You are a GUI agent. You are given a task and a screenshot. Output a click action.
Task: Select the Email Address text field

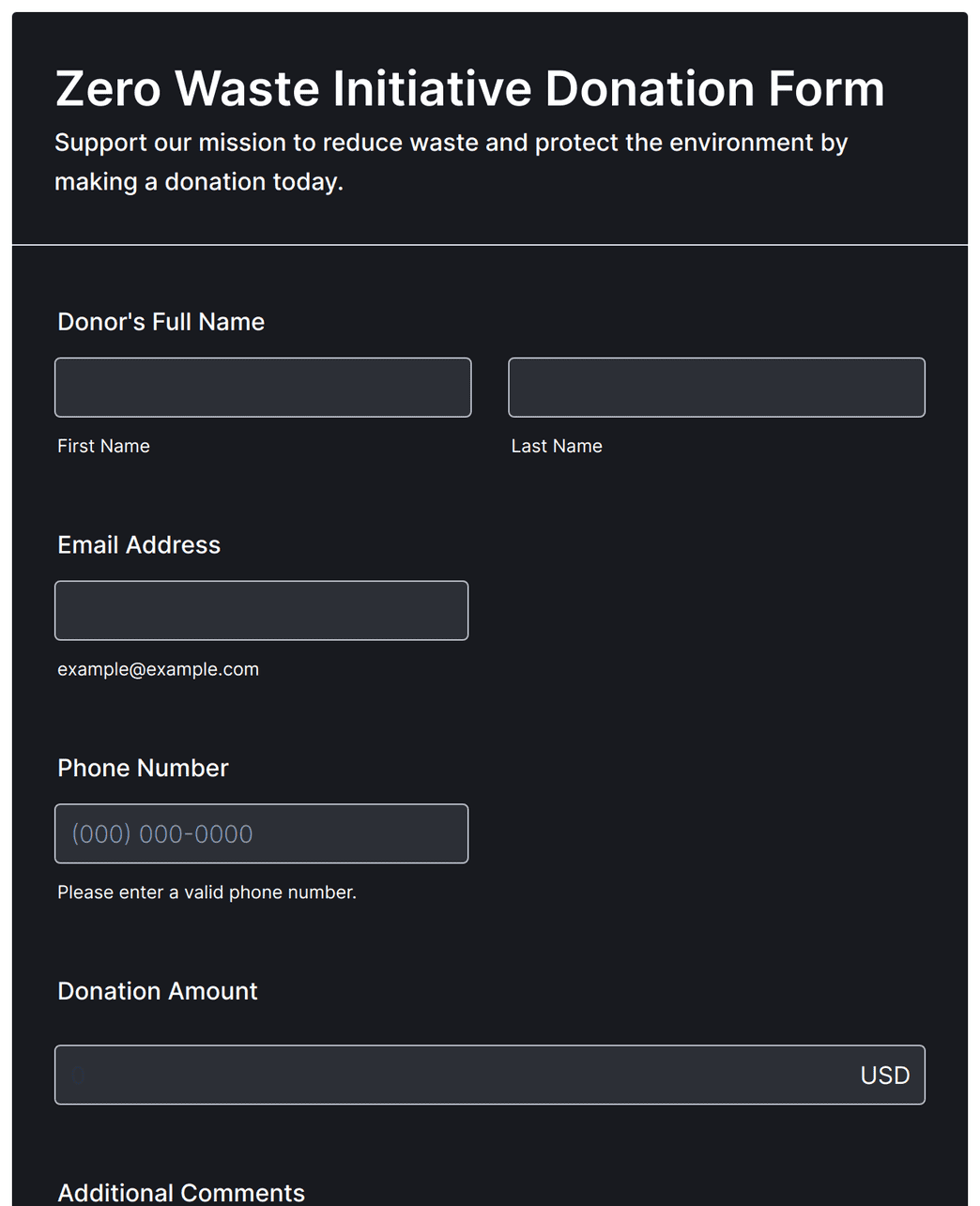point(261,611)
